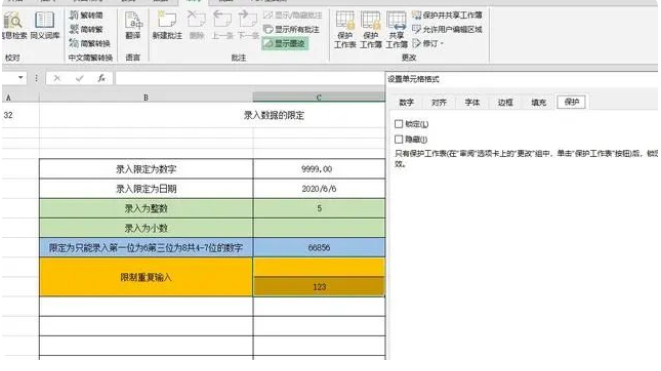Toggle Show Ink (显示墨迹)
The height and width of the screenshot is (371, 661).
285,43
